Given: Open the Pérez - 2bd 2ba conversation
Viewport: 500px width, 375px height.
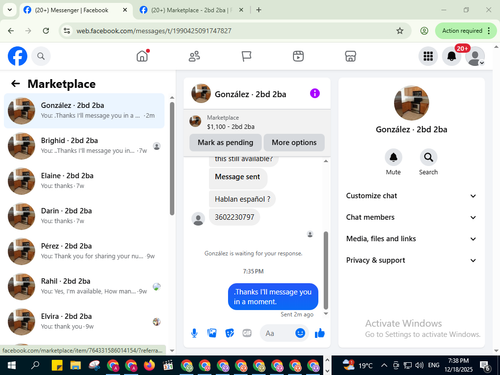Looking at the screenshot, I should click(84, 251).
